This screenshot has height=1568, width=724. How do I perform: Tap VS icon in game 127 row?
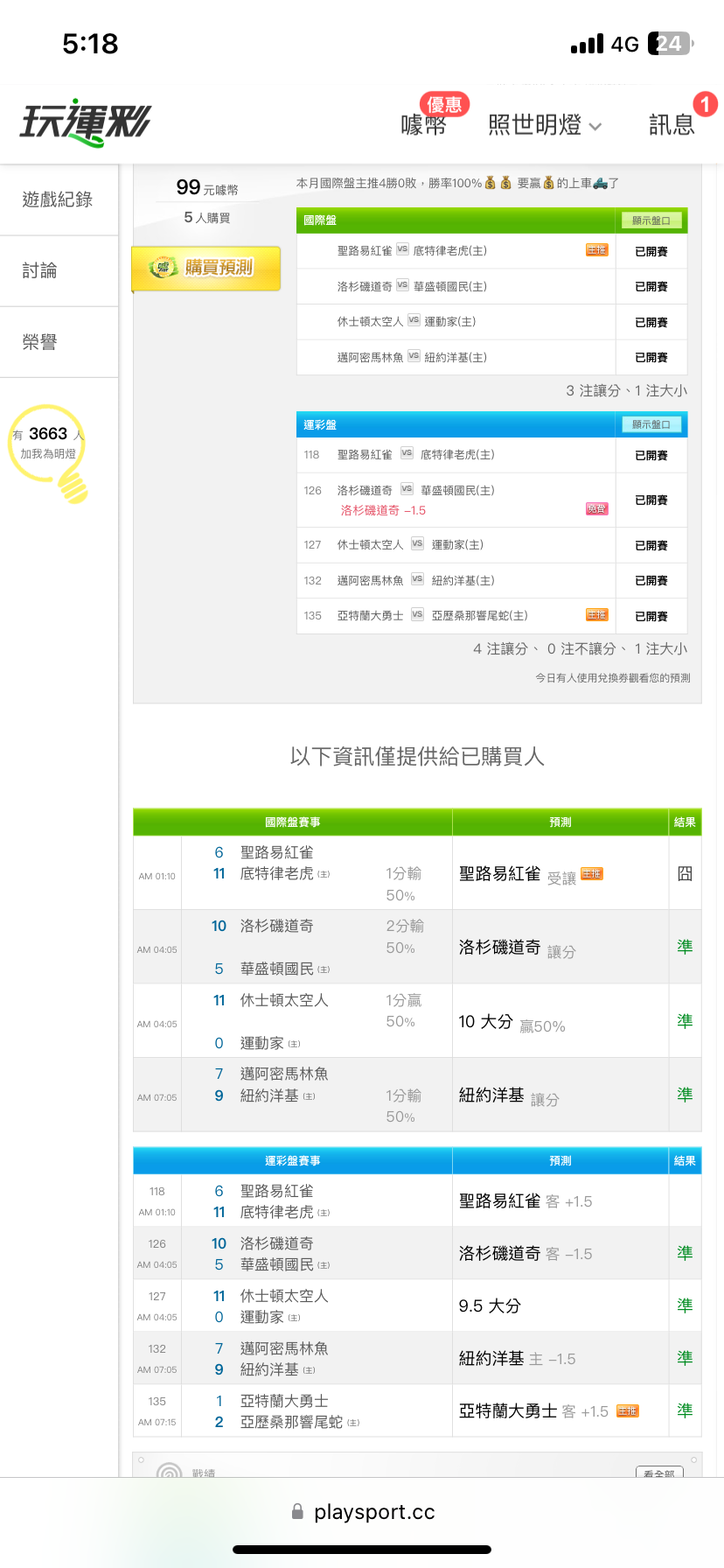click(x=417, y=543)
